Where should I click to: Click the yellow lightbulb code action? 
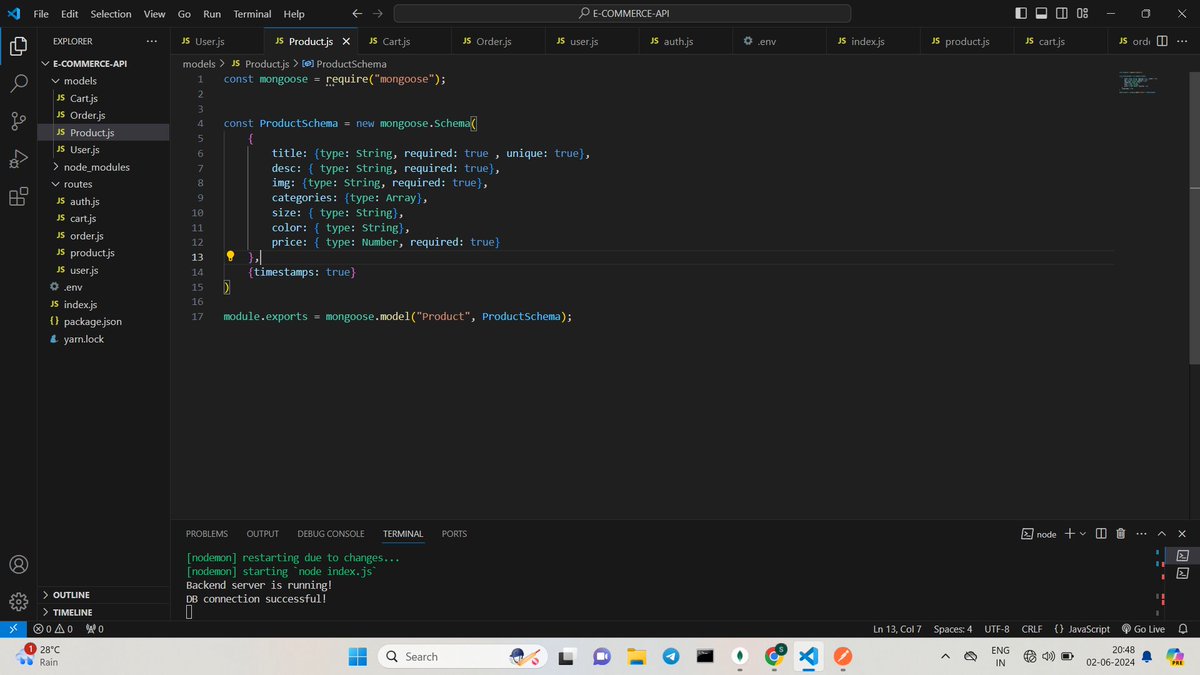tap(230, 257)
